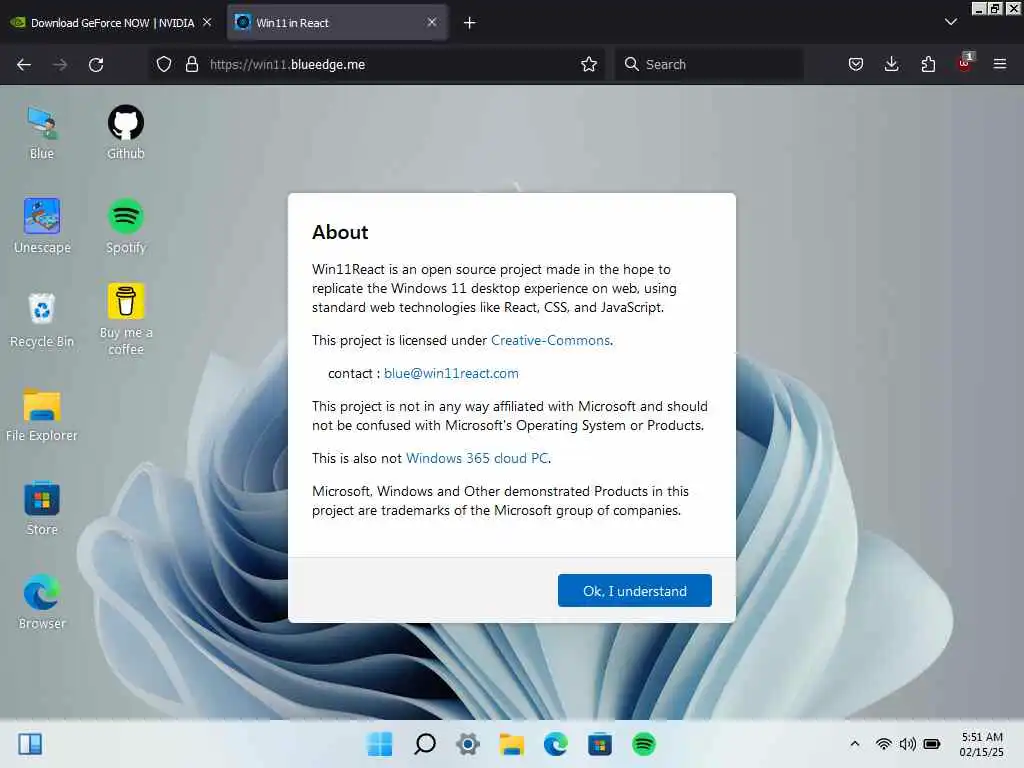The image size is (1024, 768).
Task: Open the Store desktop icon
Action: [42, 508]
